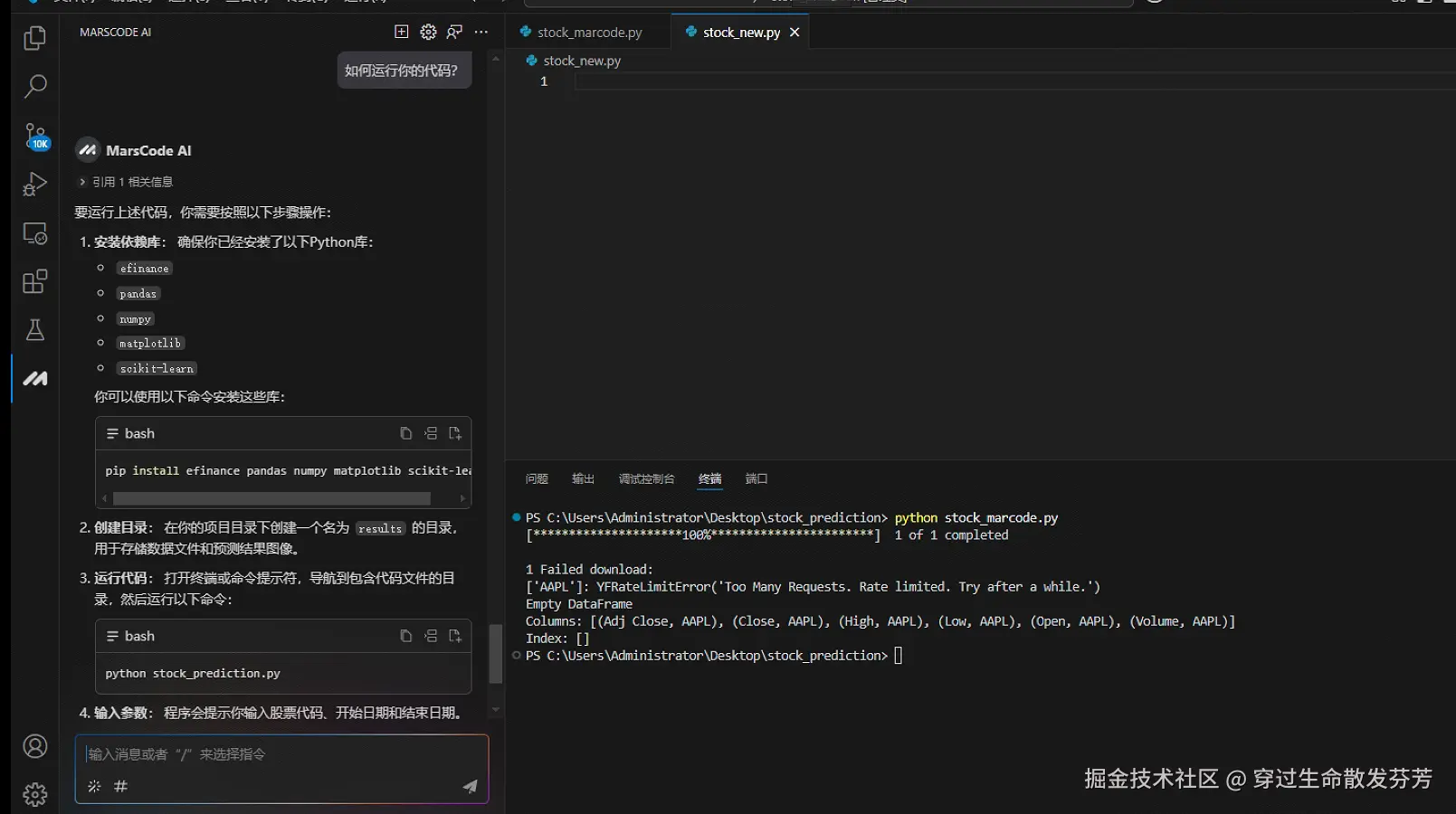This screenshot has height=814, width=1456.
Task: Open the 调试控制台 (Debug Console) panel tab
Action: pyautogui.click(x=646, y=478)
